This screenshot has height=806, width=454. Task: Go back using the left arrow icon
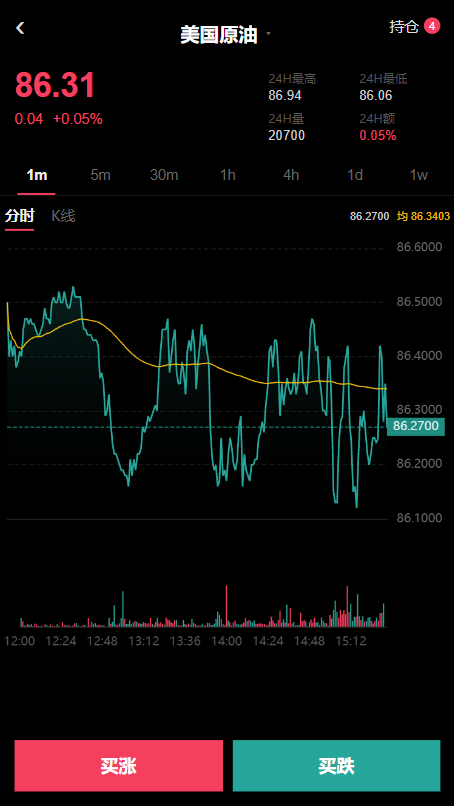click(x=20, y=28)
